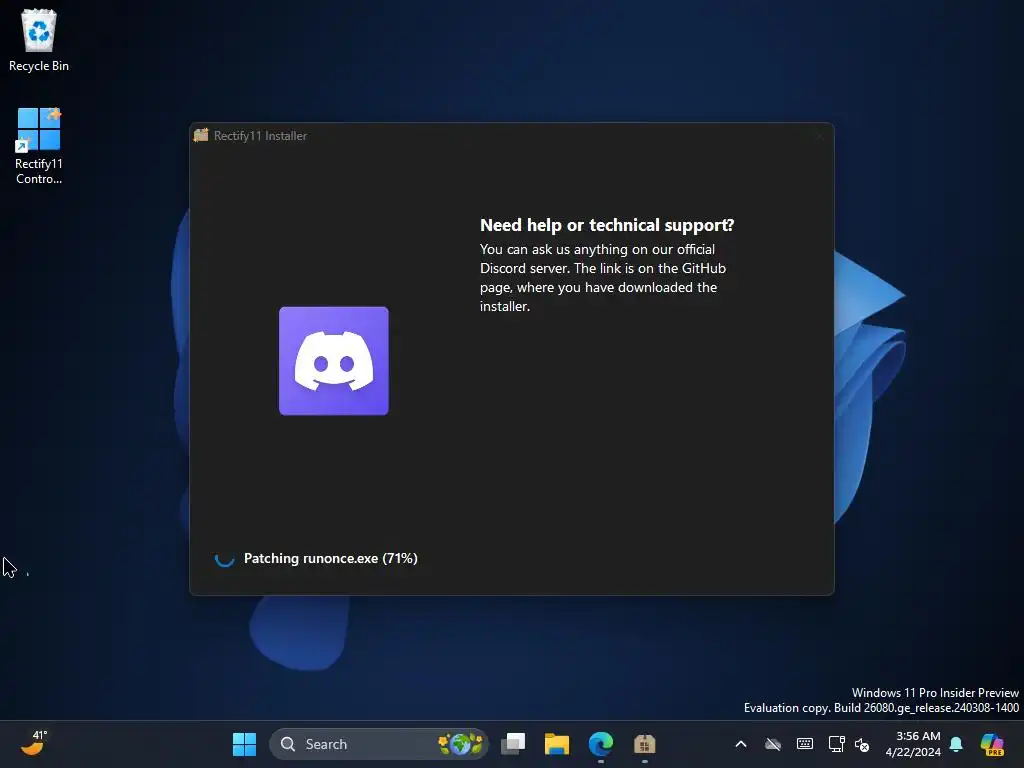This screenshot has height=768, width=1024.
Task: Click the muted volume tray icon
Action: [x=862, y=744]
